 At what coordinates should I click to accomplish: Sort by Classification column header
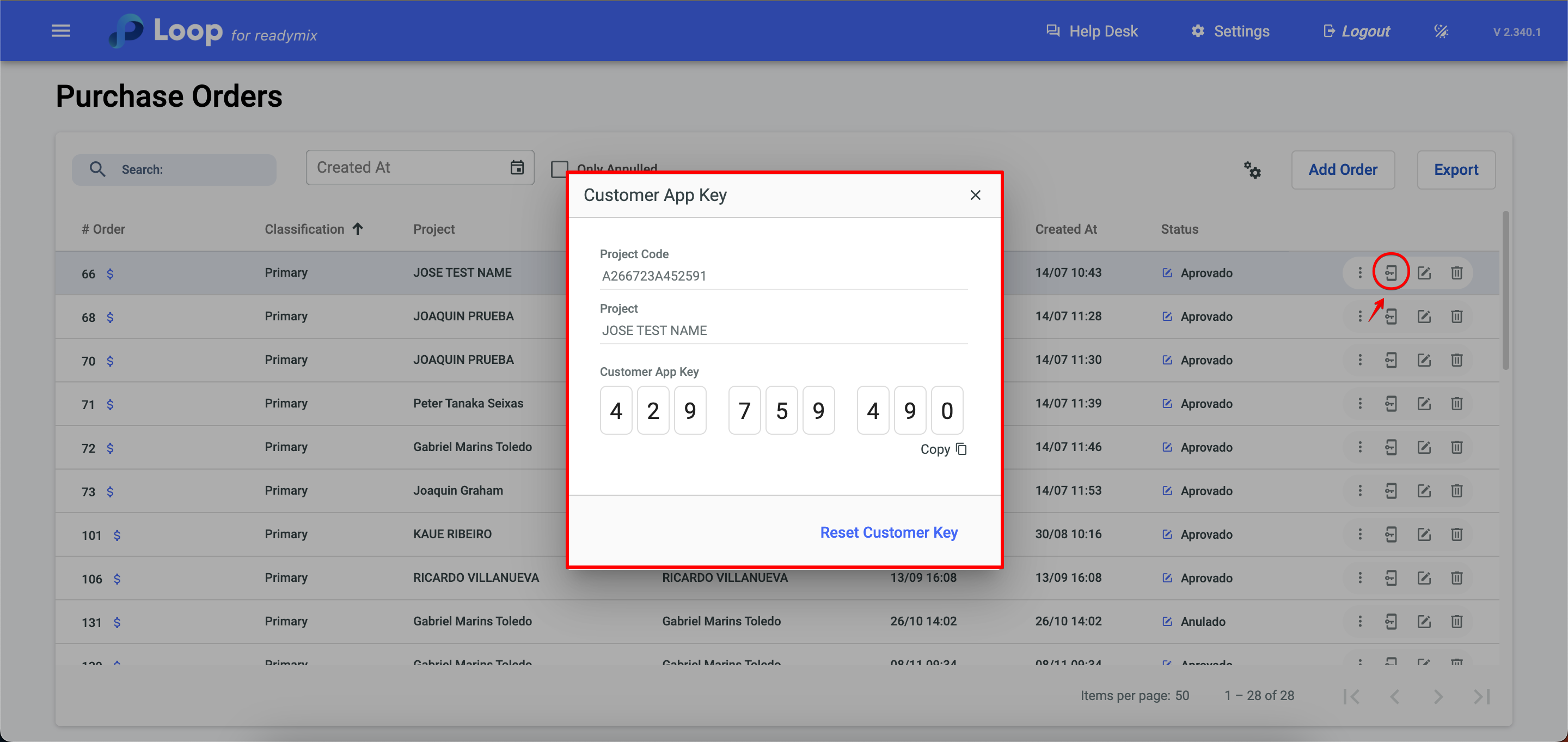(304, 229)
